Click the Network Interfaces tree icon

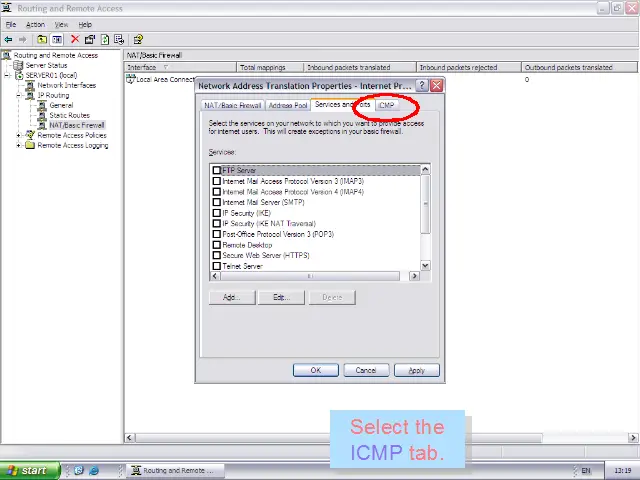pyautogui.click(x=30, y=85)
